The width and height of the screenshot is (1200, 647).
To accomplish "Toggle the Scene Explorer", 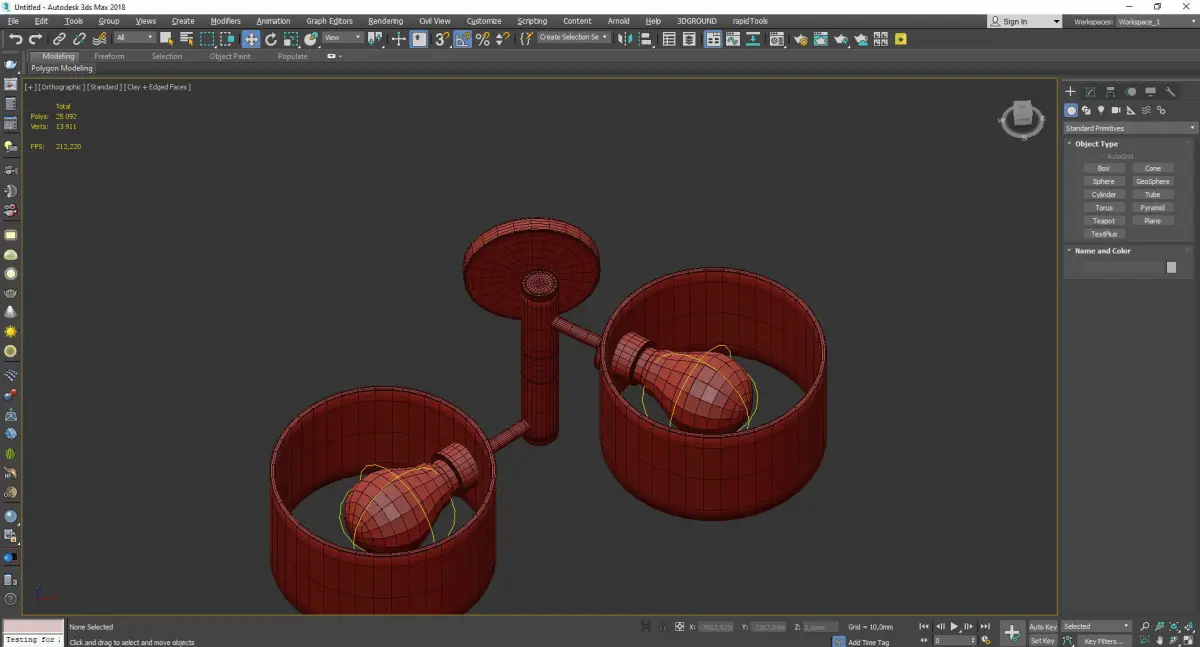I will (670, 39).
